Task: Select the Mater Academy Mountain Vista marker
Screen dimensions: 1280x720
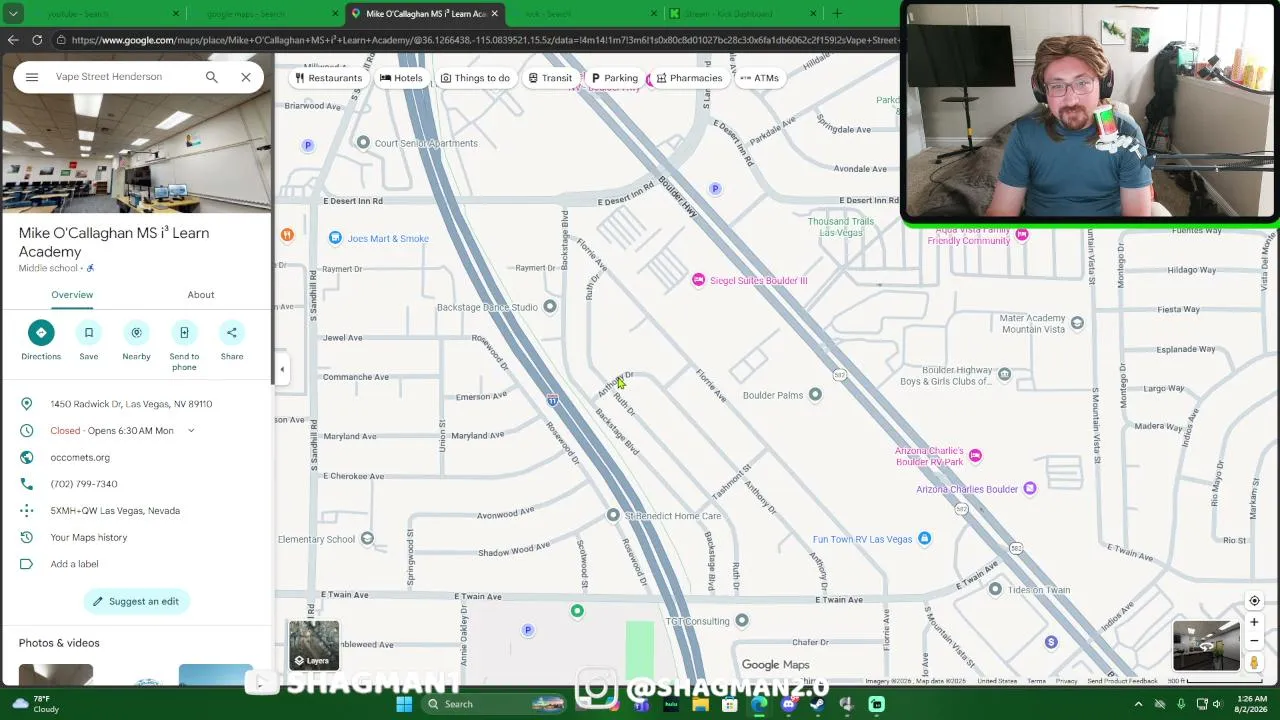Action: tap(1077, 322)
